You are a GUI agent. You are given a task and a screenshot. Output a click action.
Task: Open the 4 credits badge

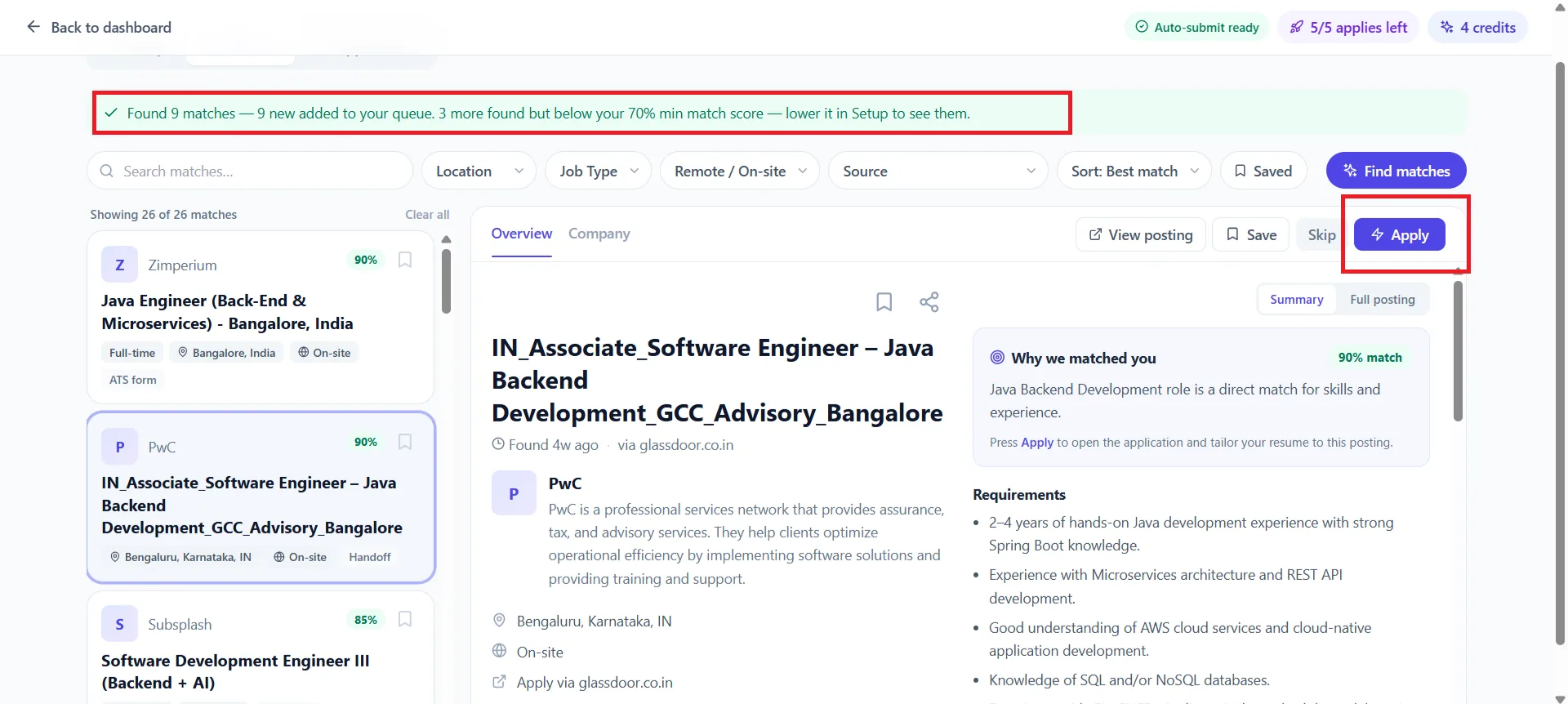pos(1477,27)
